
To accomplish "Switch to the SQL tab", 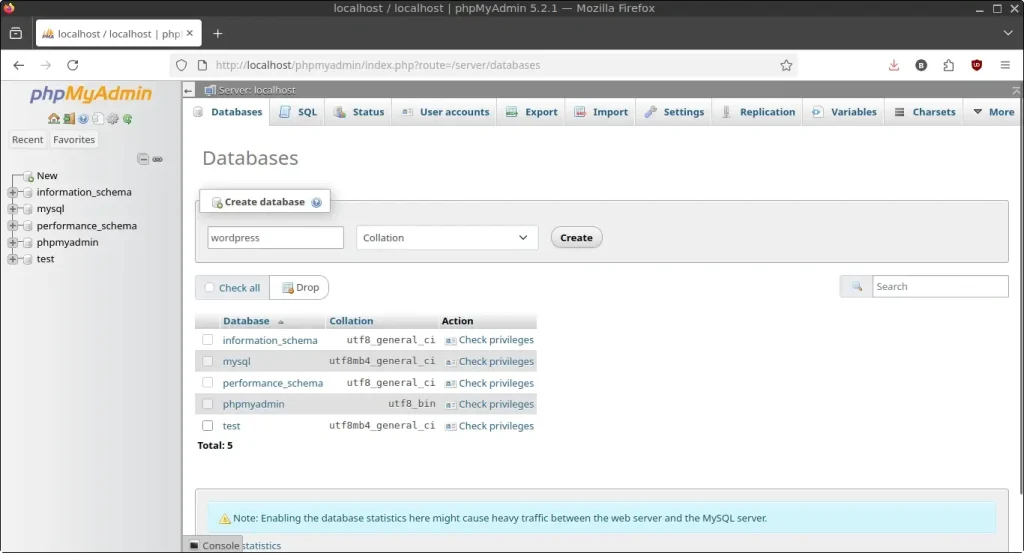I will coord(298,112).
